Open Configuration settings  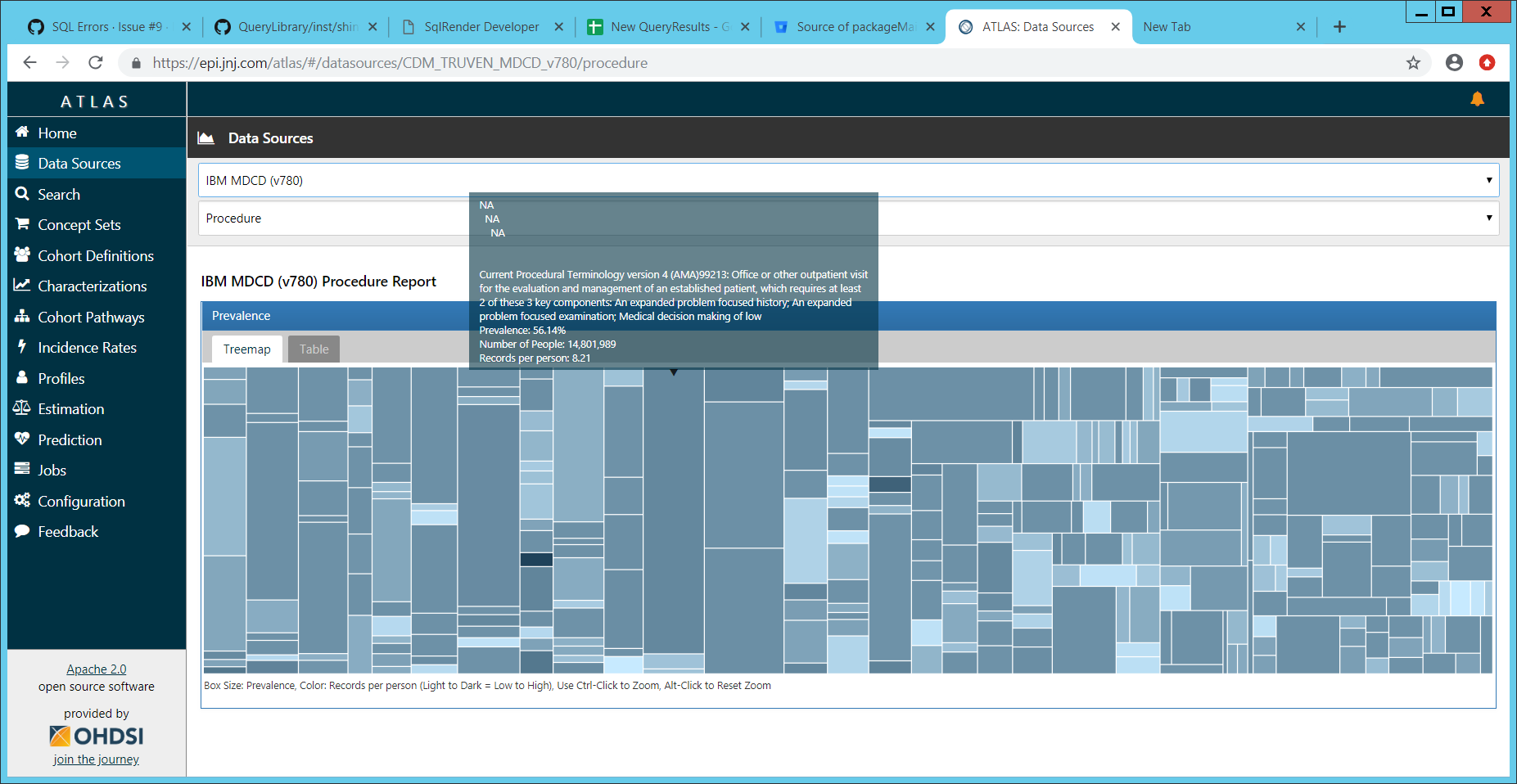click(x=81, y=501)
